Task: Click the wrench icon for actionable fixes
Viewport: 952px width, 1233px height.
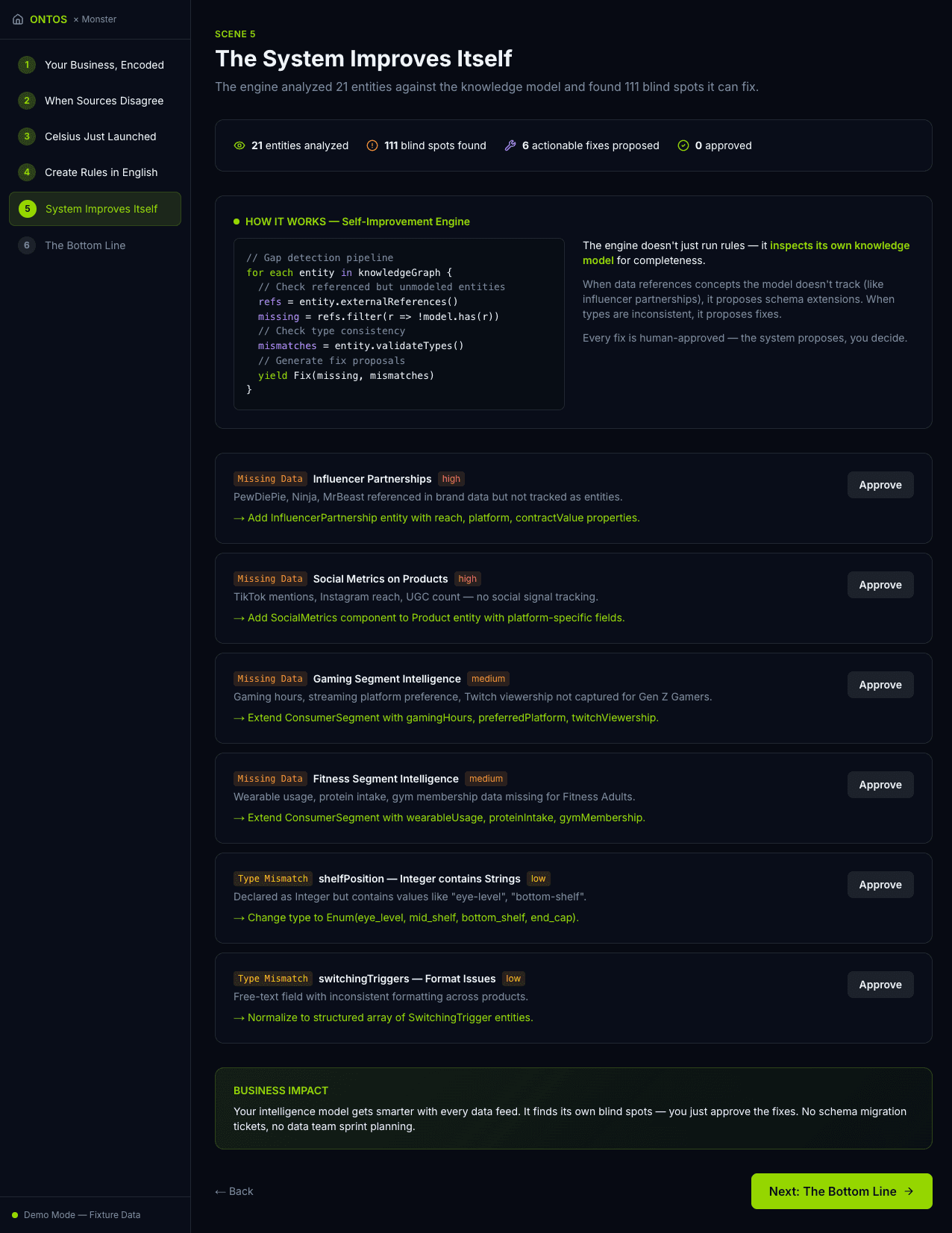Action: (x=510, y=145)
